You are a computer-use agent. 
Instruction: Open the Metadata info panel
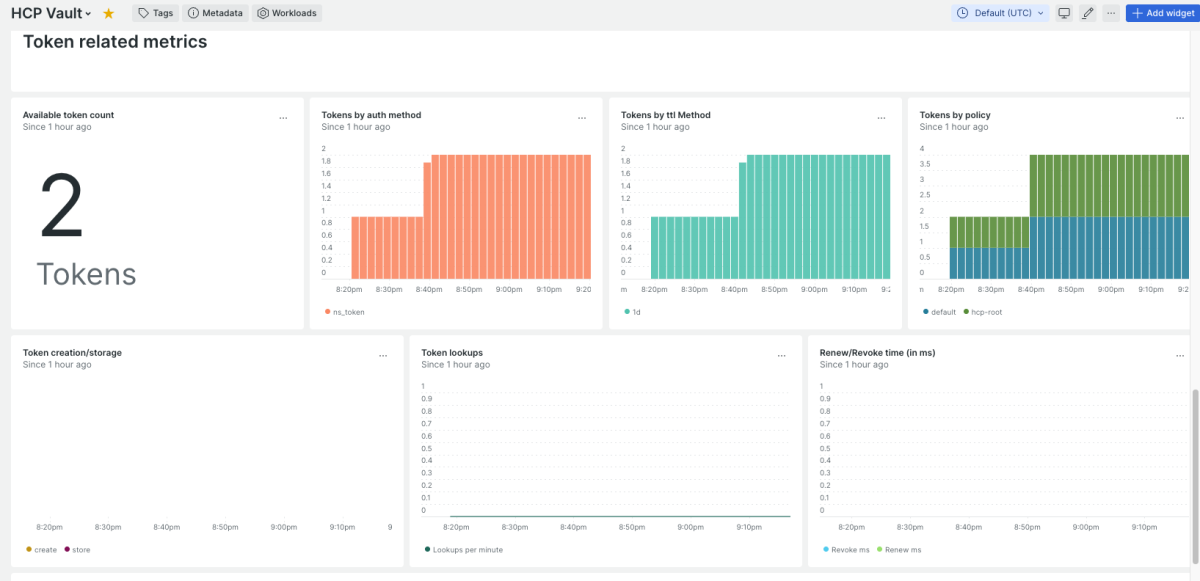pos(215,14)
